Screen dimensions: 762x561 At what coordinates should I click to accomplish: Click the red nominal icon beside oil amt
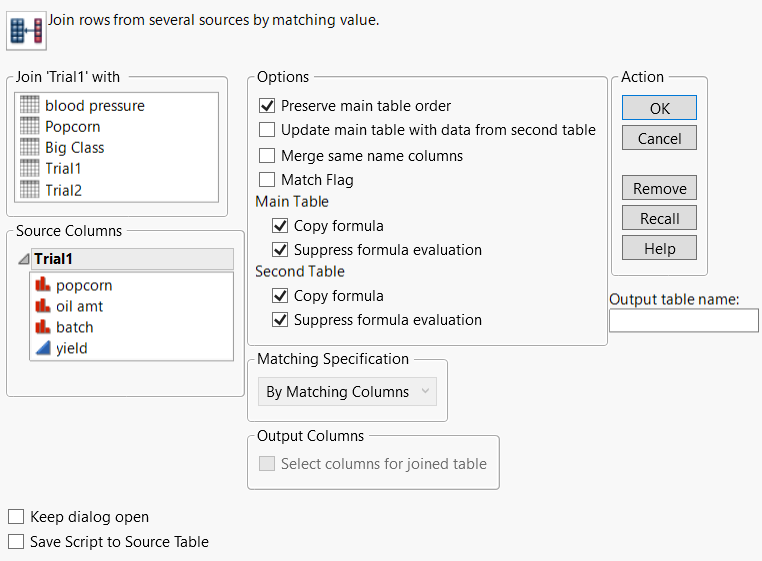[x=43, y=307]
